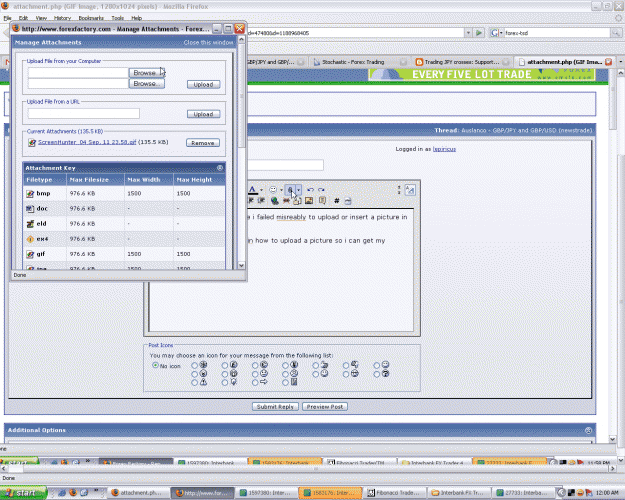Click the 'gif' filetype row
The width and height of the screenshot is (625, 500).
[x=124, y=254]
